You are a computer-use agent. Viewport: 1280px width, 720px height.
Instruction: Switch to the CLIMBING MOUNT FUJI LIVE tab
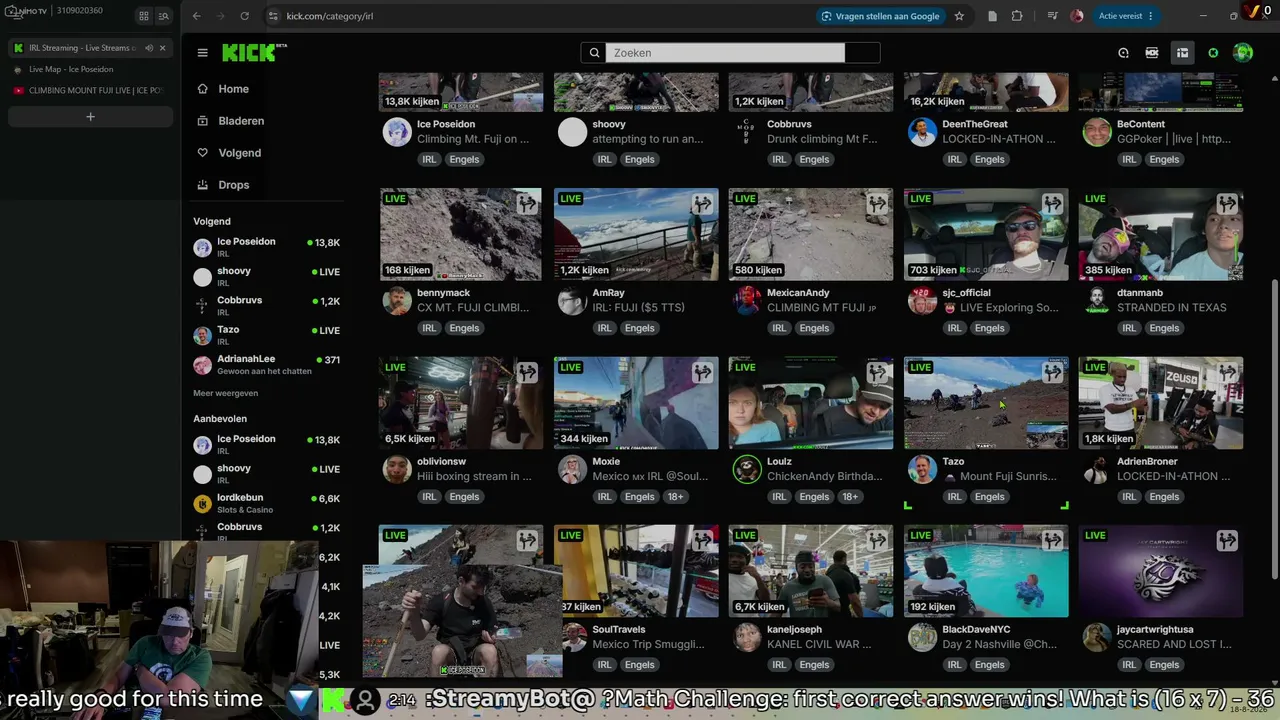click(x=90, y=90)
